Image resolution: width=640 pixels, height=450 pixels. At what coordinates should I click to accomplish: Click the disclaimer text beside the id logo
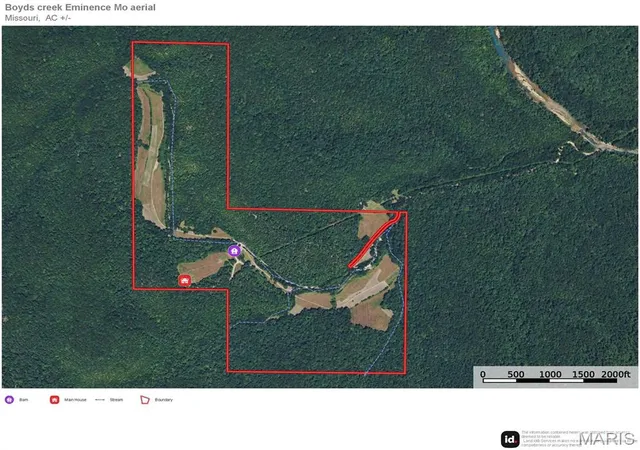coord(579,439)
